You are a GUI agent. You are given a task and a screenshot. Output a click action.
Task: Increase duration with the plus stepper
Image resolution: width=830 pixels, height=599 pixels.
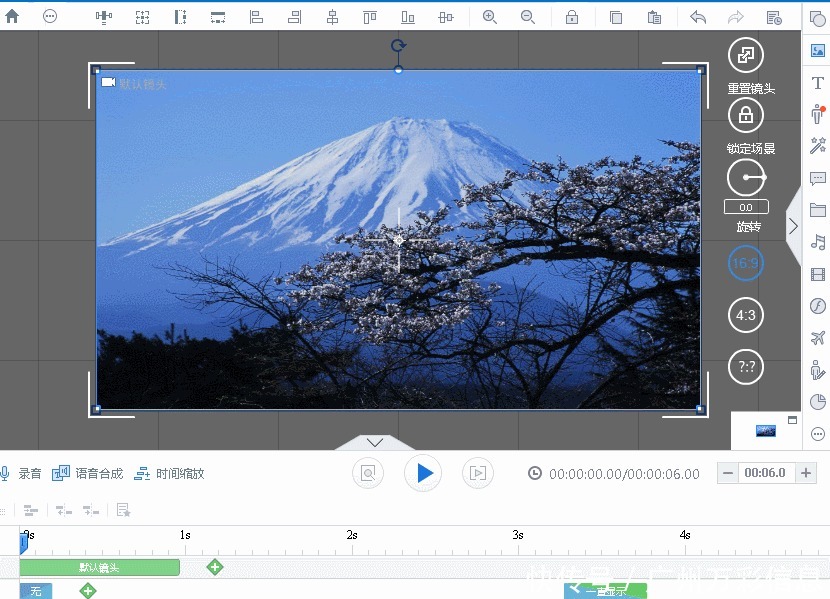pyautogui.click(x=807, y=473)
